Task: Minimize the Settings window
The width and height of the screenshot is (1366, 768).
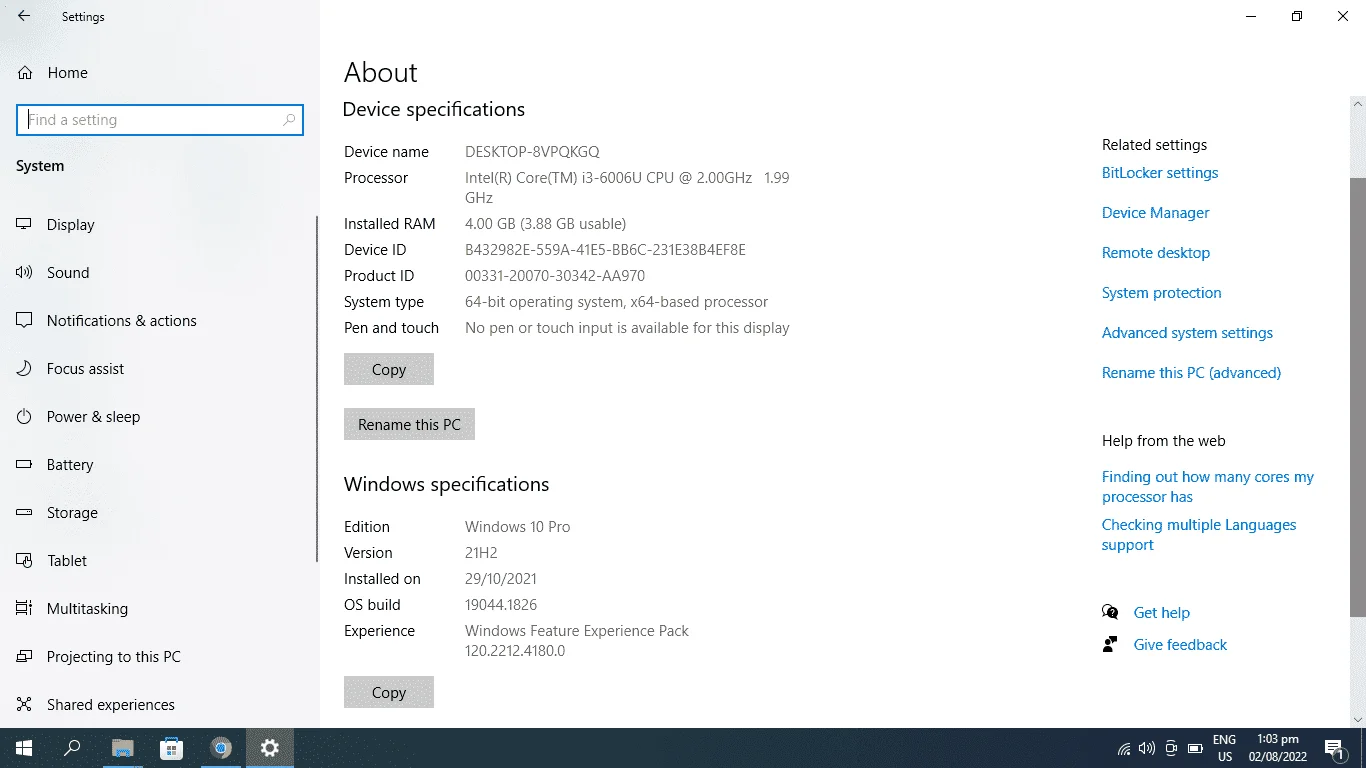Action: tap(1251, 16)
